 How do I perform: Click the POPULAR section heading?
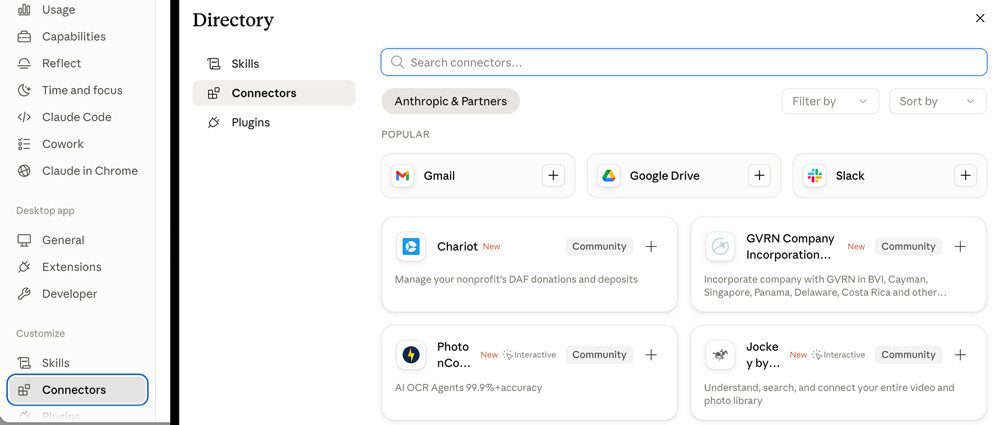(x=405, y=134)
